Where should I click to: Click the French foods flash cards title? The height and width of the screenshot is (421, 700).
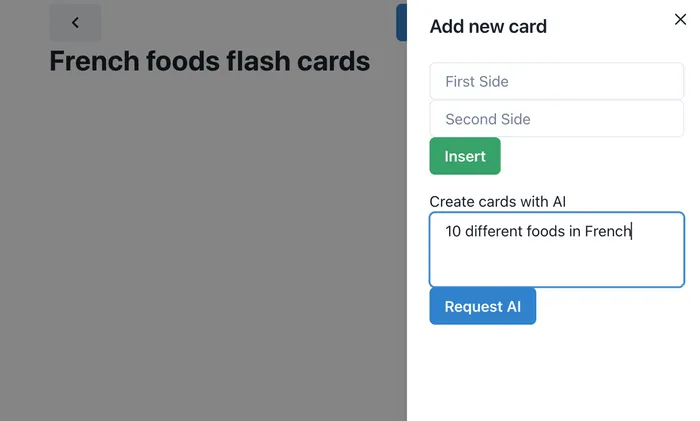point(209,61)
